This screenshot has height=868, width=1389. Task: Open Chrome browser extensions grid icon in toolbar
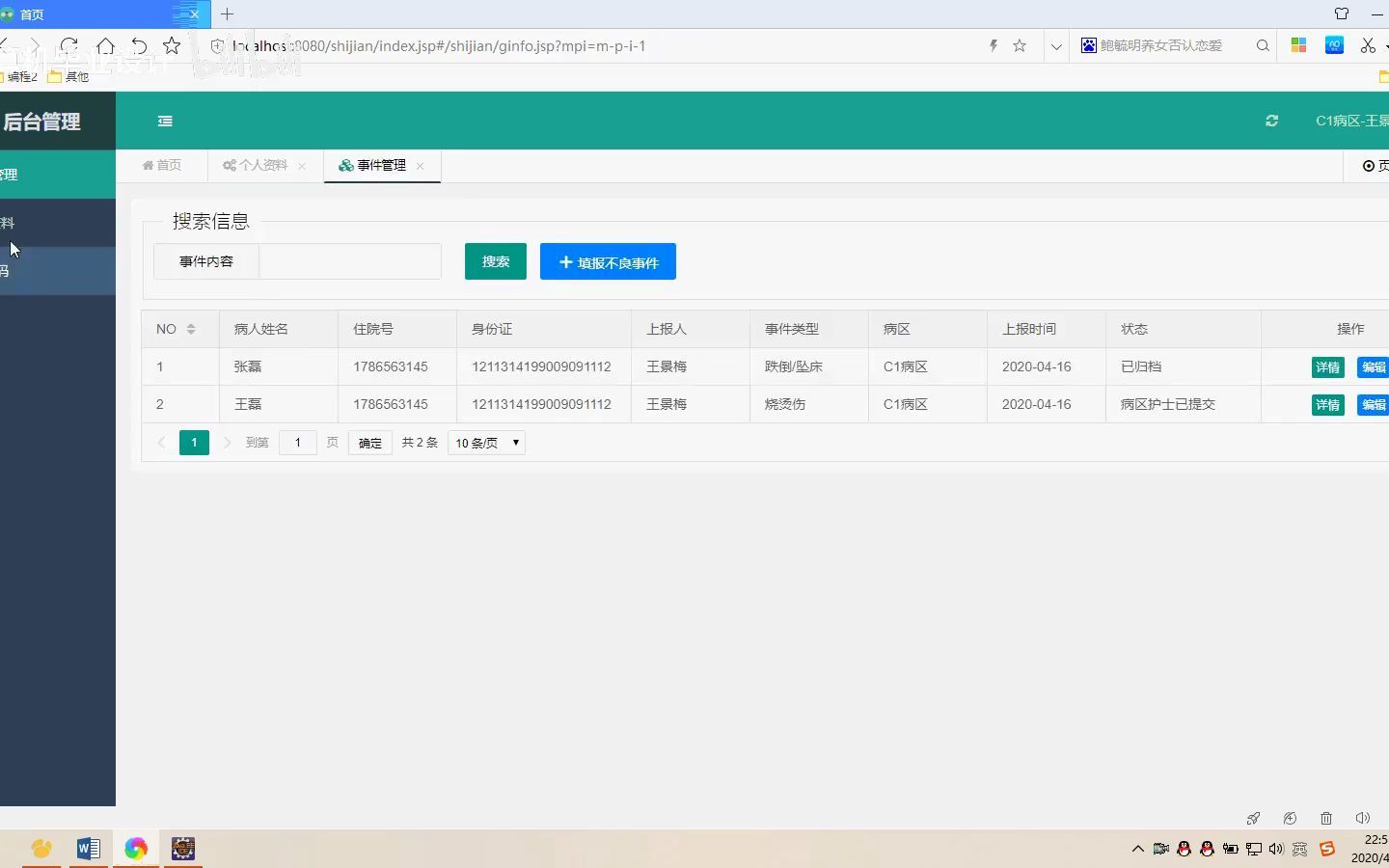click(x=1298, y=45)
